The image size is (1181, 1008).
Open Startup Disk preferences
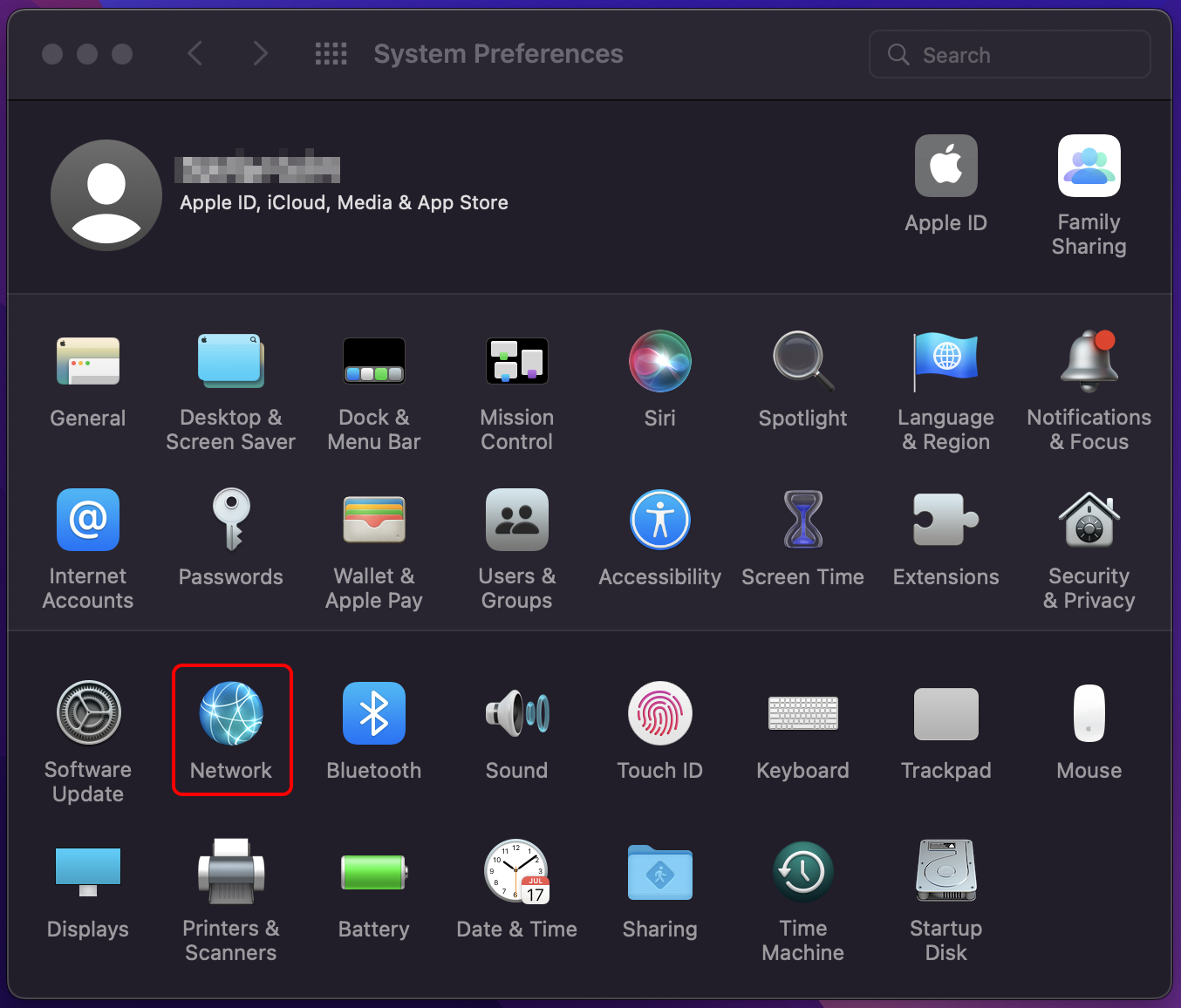(x=945, y=889)
